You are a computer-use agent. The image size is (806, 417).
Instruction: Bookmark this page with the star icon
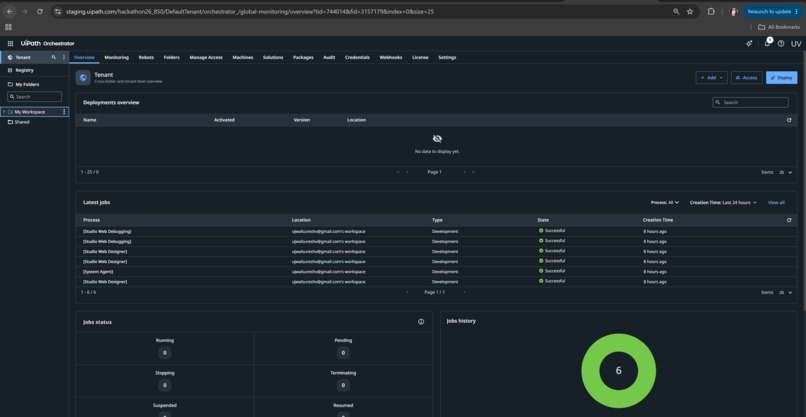(690, 11)
